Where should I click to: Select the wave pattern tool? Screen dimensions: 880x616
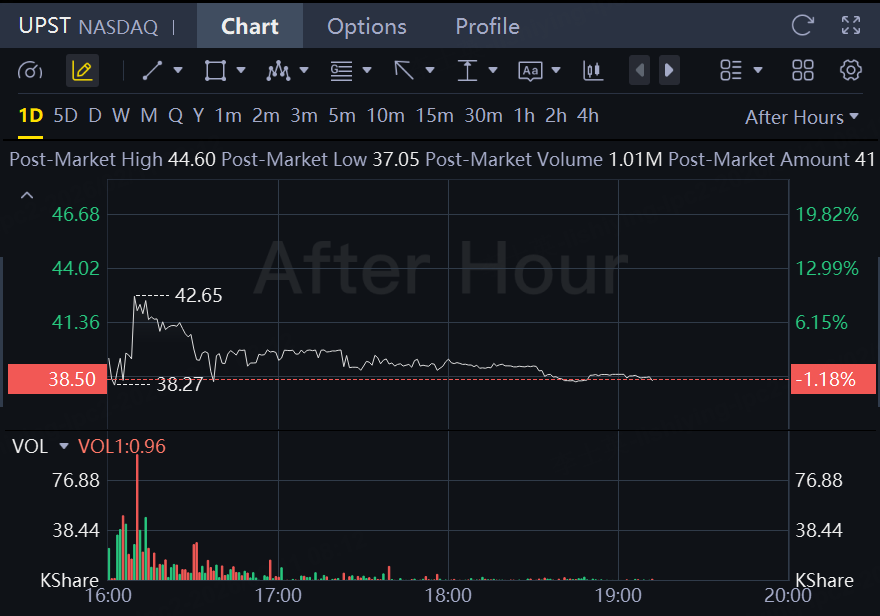coord(278,71)
